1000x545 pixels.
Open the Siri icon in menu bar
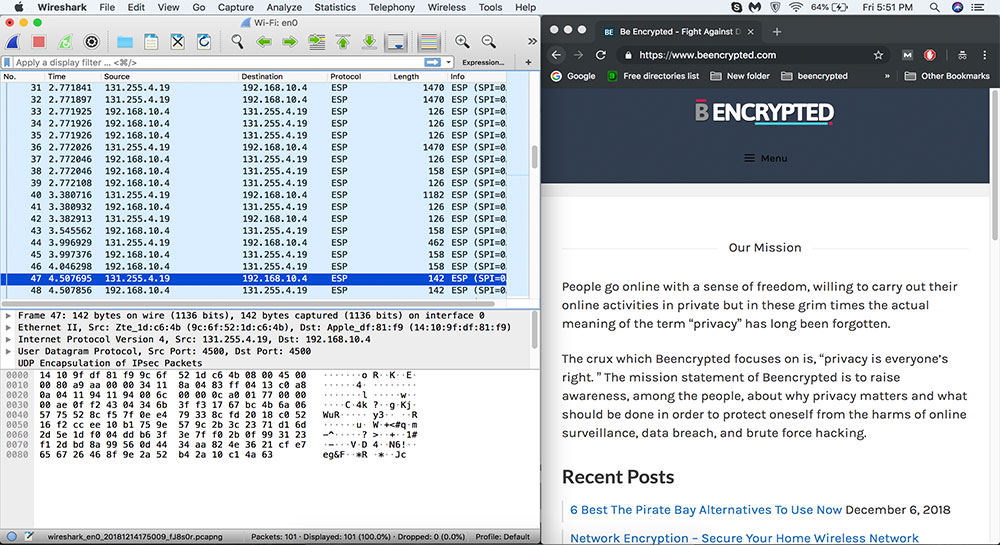pos(957,8)
